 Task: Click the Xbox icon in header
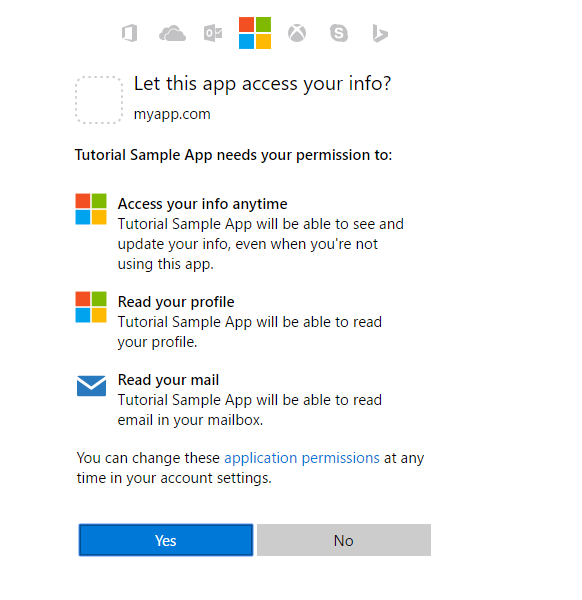point(297,33)
